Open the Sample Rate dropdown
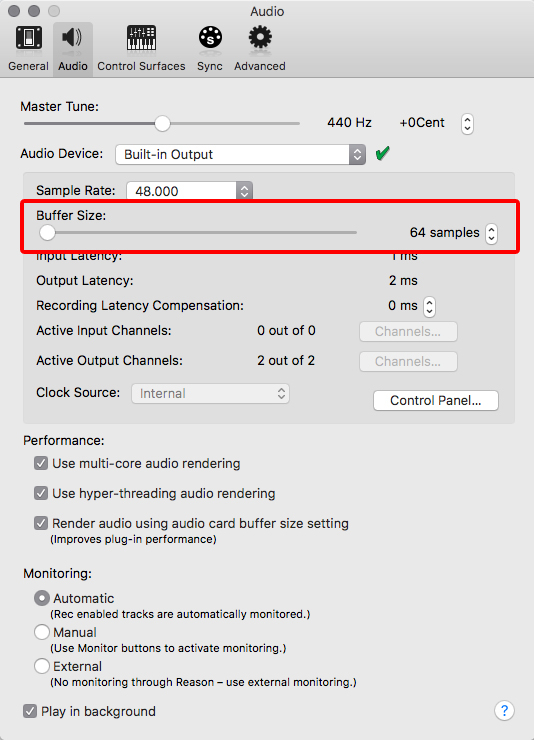The height and width of the screenshot is (740, 534). (x=190, y=191)
